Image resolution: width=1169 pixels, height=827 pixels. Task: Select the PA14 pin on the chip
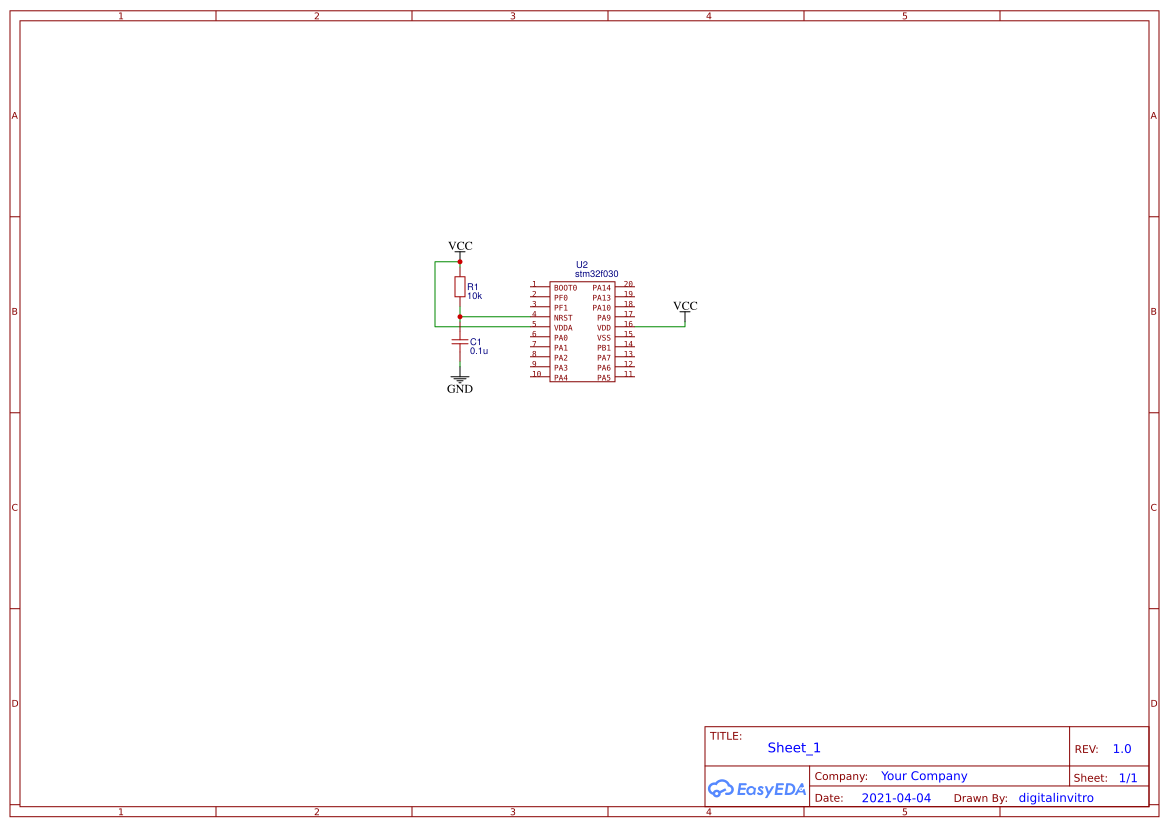click(601, 288)
